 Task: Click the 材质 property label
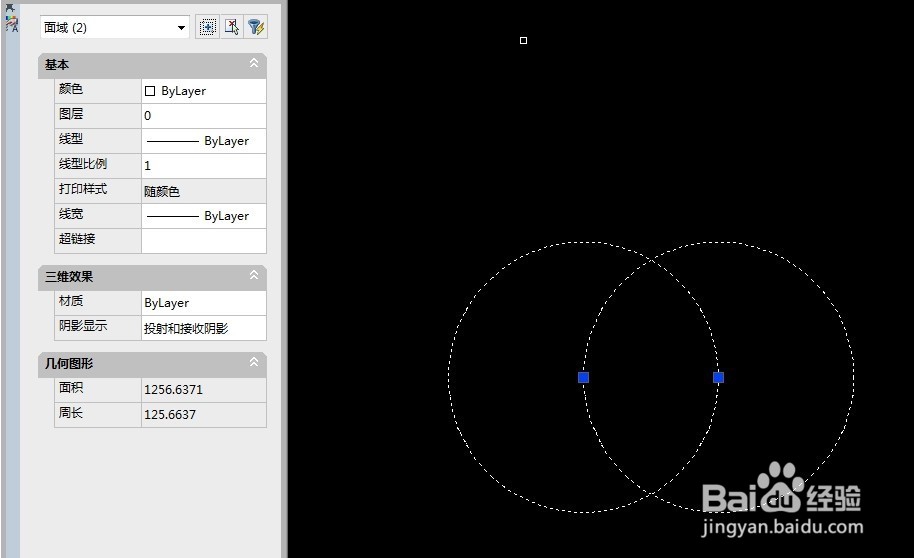(x=71, y=301)
